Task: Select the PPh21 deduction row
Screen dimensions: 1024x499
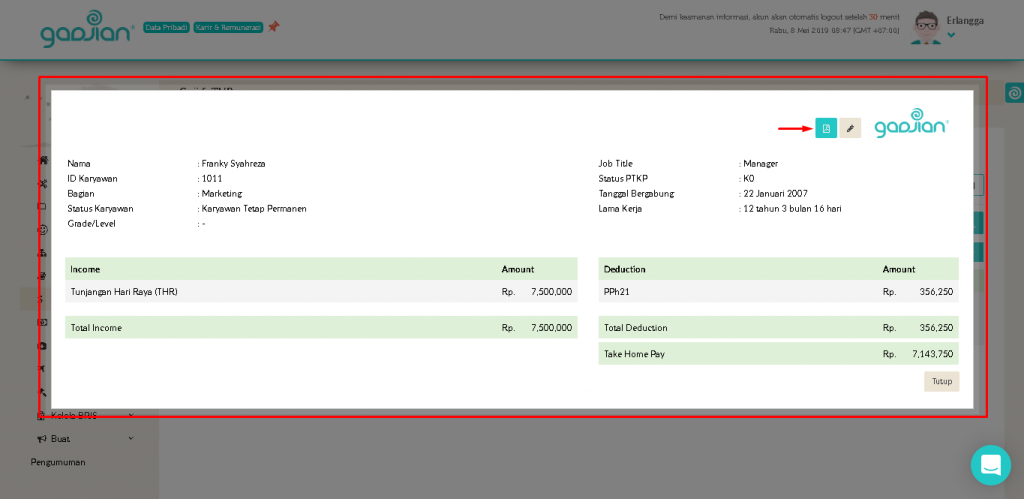Action: click(x=778, y=292)
